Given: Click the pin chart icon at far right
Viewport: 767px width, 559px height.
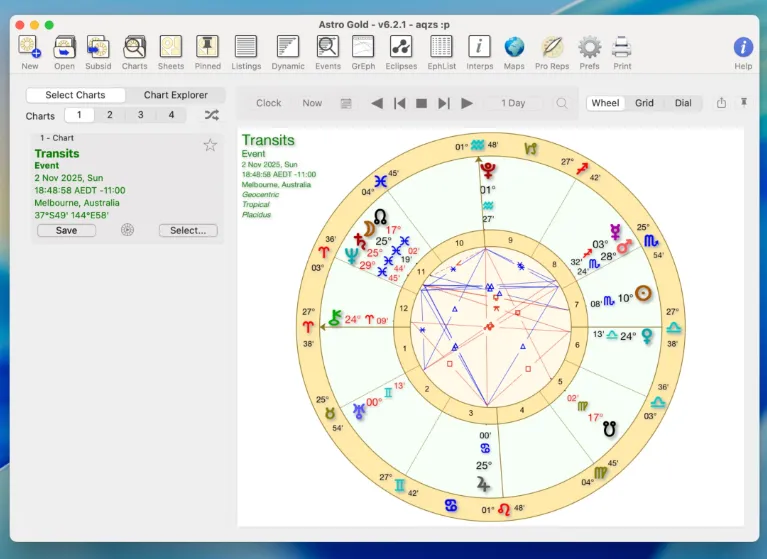Looking at the screenshot, I should (x=744, y=102).
